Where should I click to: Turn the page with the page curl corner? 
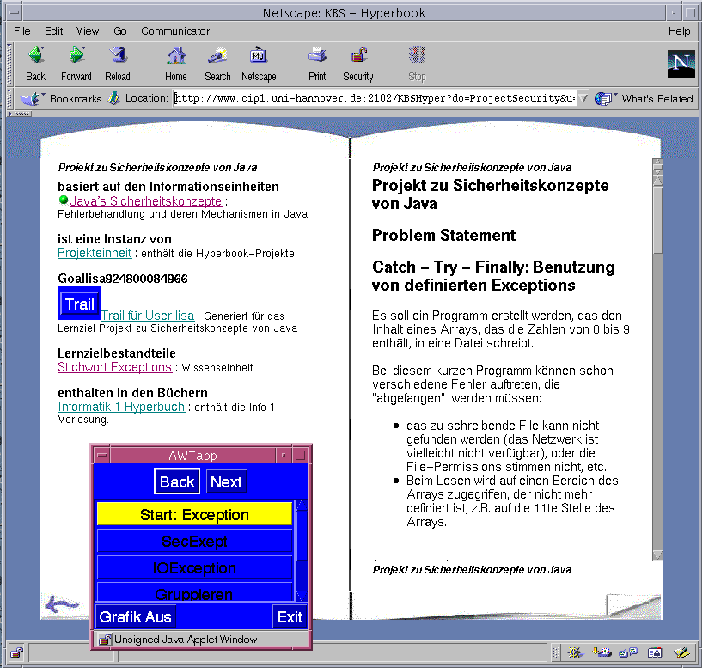tap(635, 605)
